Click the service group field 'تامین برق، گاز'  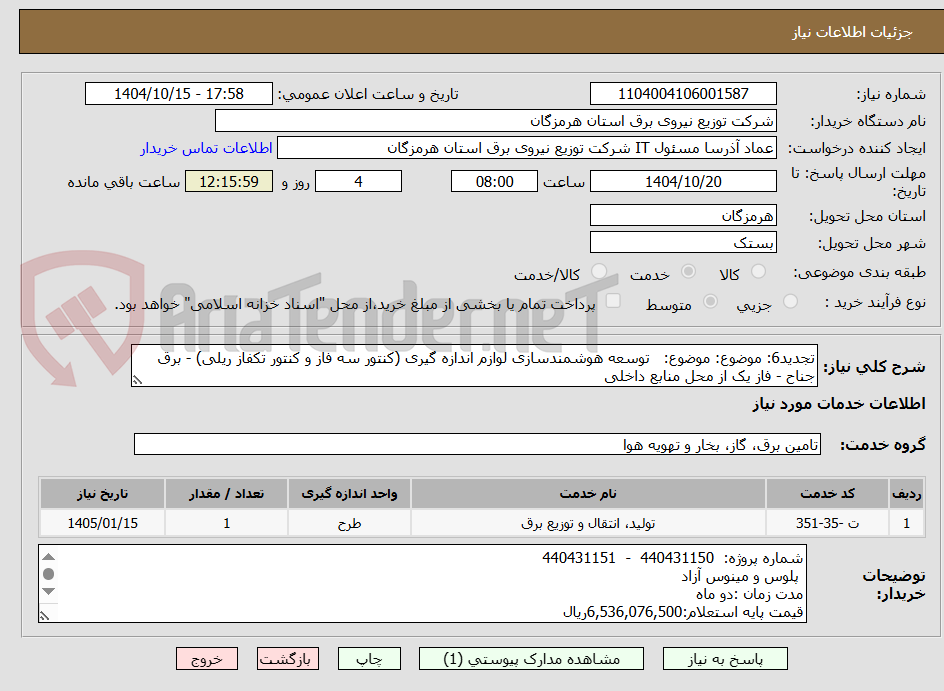[477, 444]
